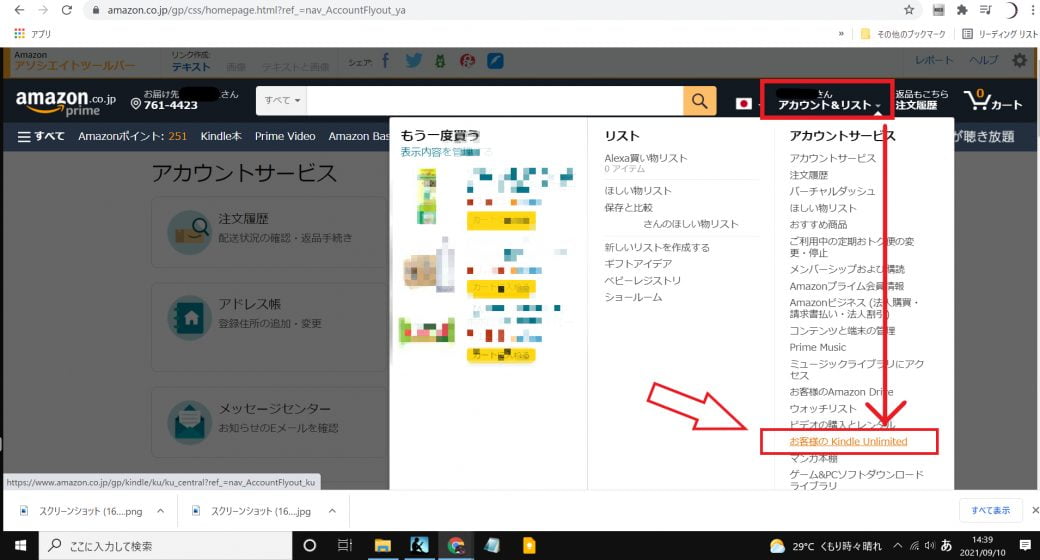
Task: Open Kindle本 in the navigation bar
Action: click(221, 136)
